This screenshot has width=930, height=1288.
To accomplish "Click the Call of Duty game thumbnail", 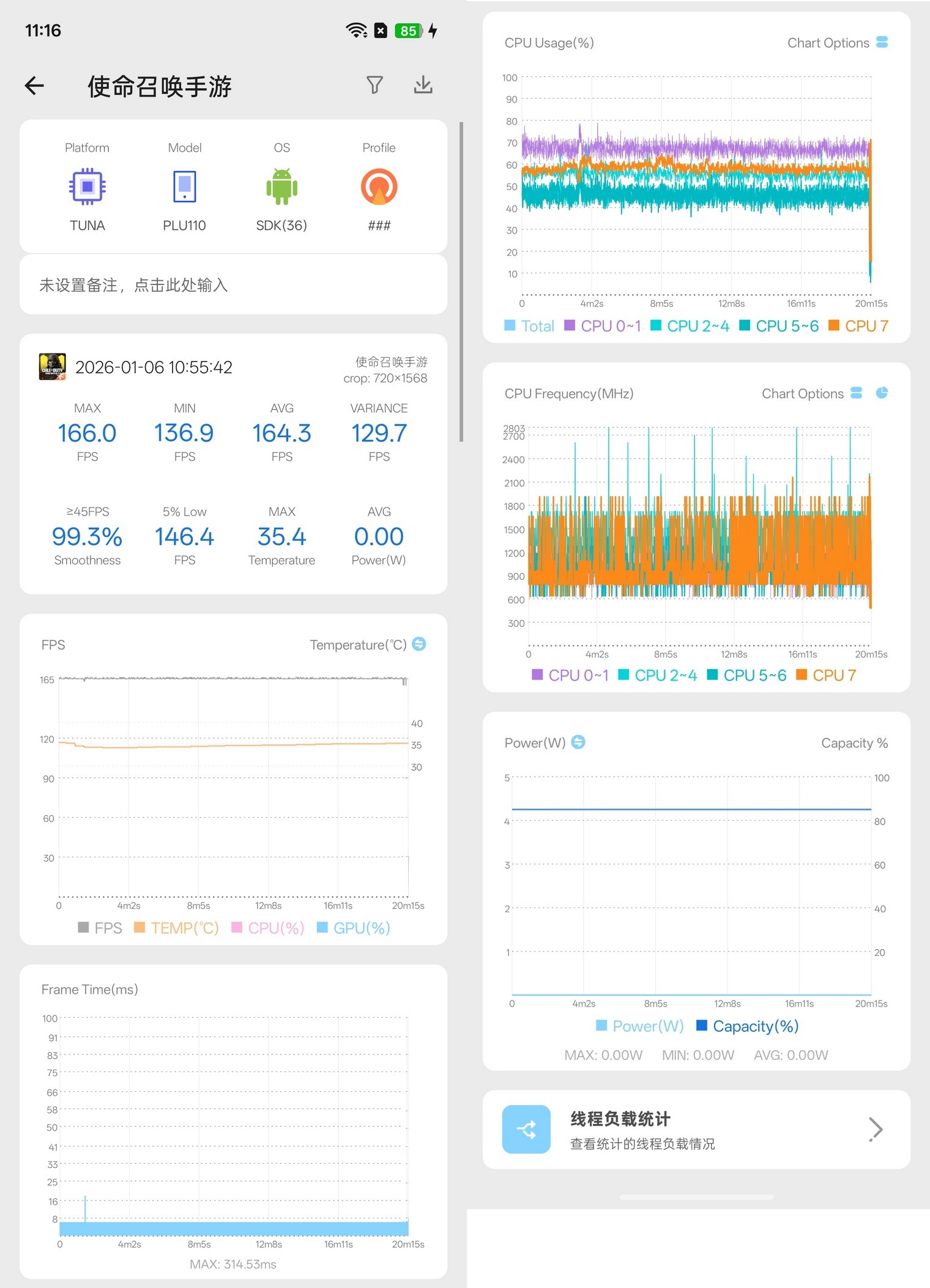I will (x=53, y=367).
